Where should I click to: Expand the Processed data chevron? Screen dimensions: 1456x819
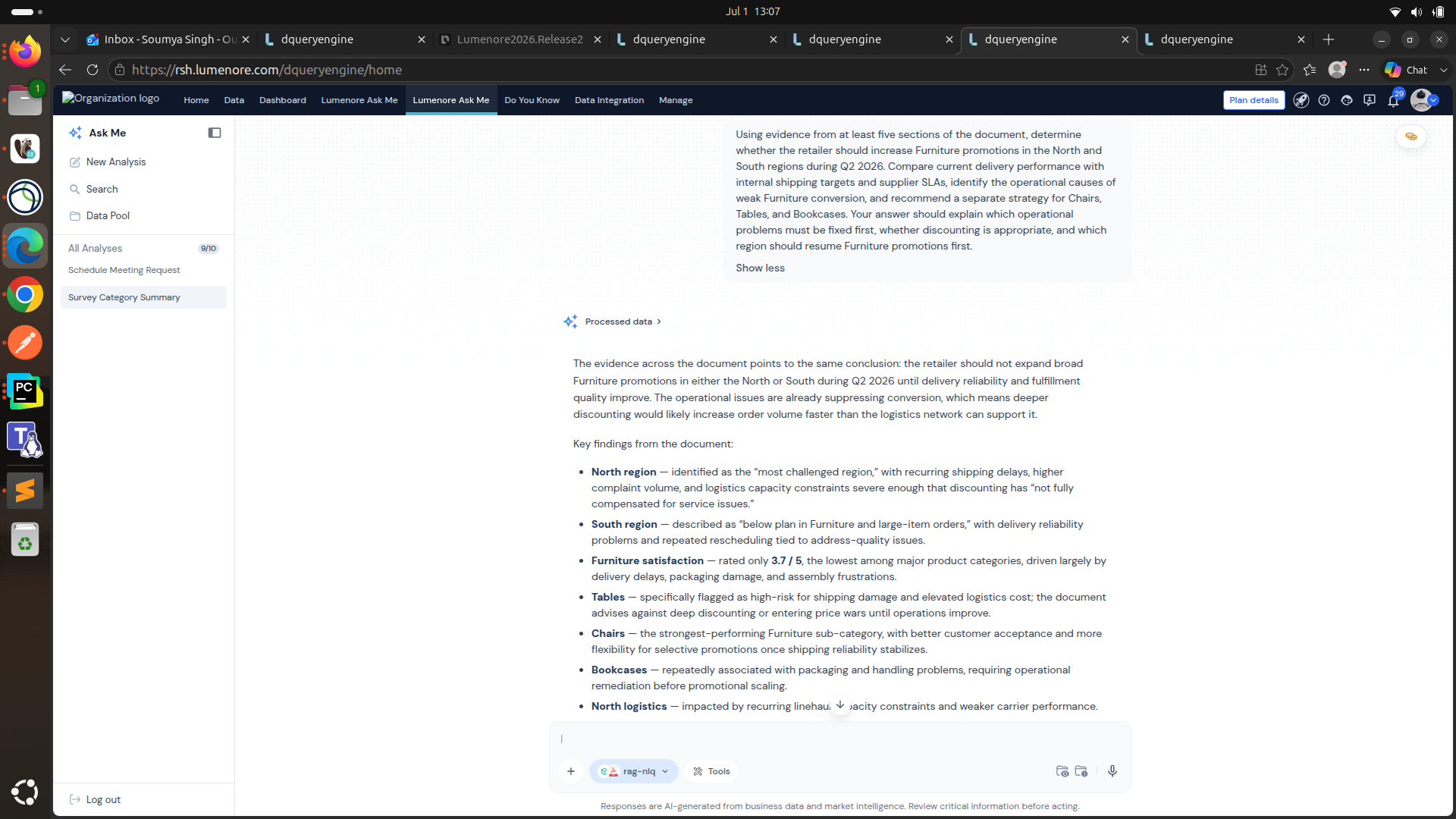(x=659, y=322)
